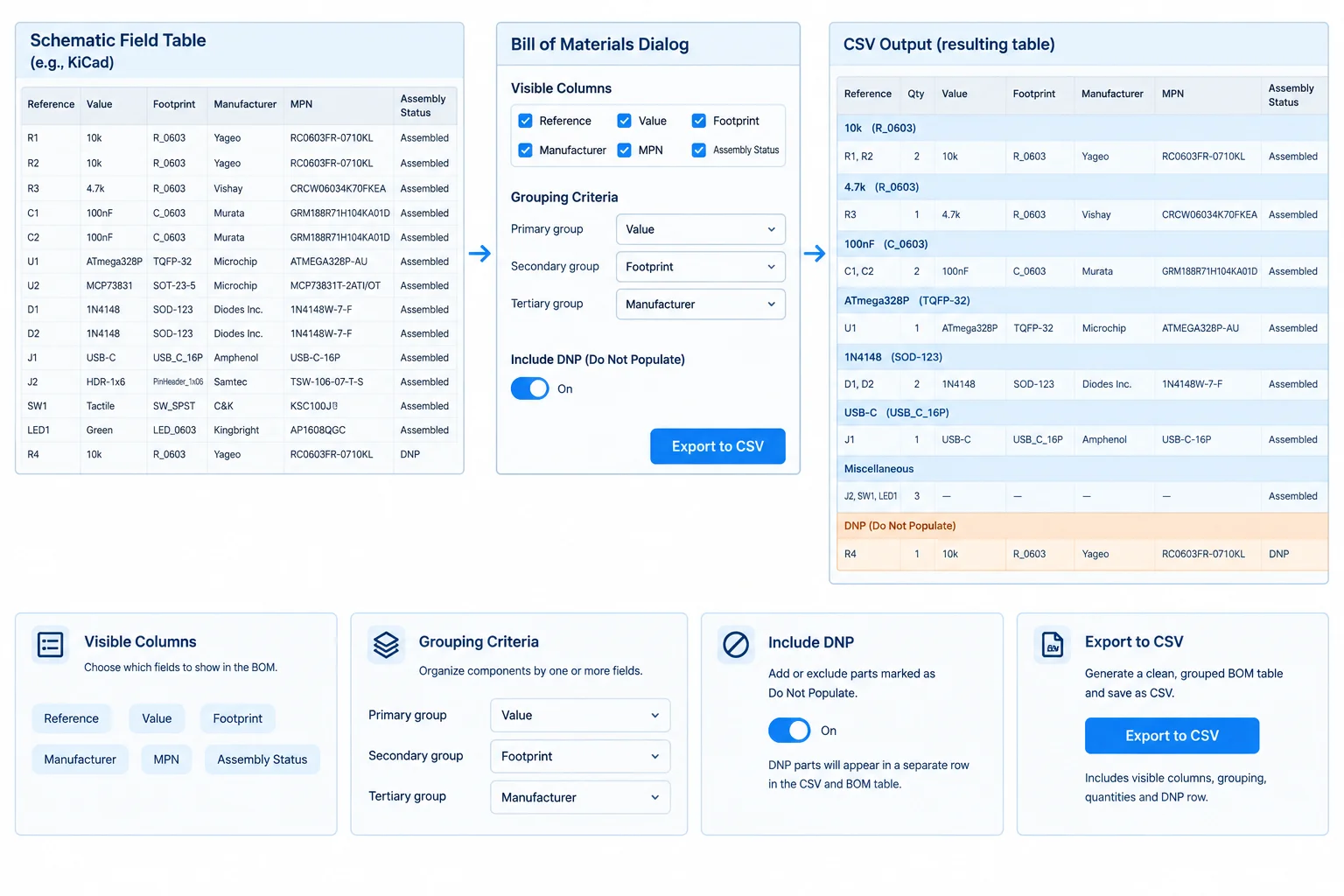Click the DNP (Do Not Populate) orange group row

1082,526
